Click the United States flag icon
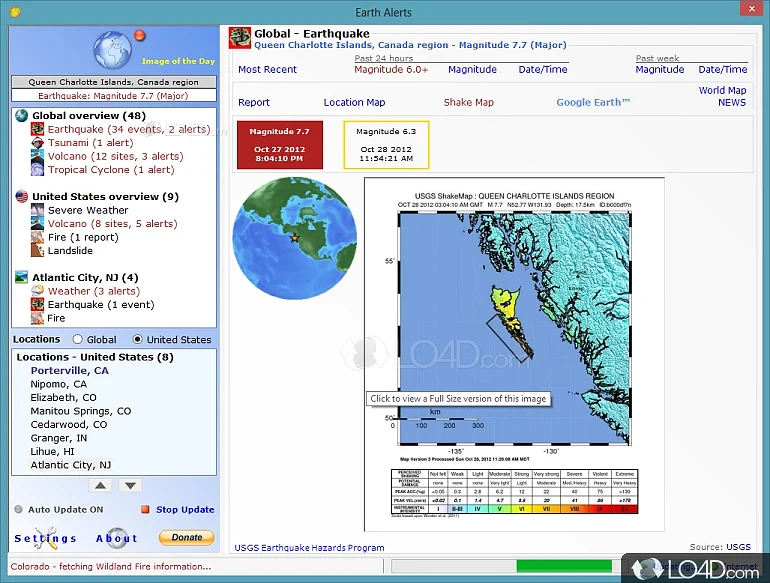This screenshot has width=770, height=583. pyautogui.click(x=22, y=196)
